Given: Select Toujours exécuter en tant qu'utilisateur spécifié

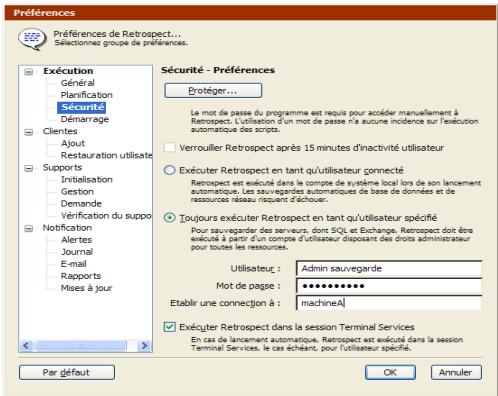Looking at the screenshot, I should coord(170,218).
